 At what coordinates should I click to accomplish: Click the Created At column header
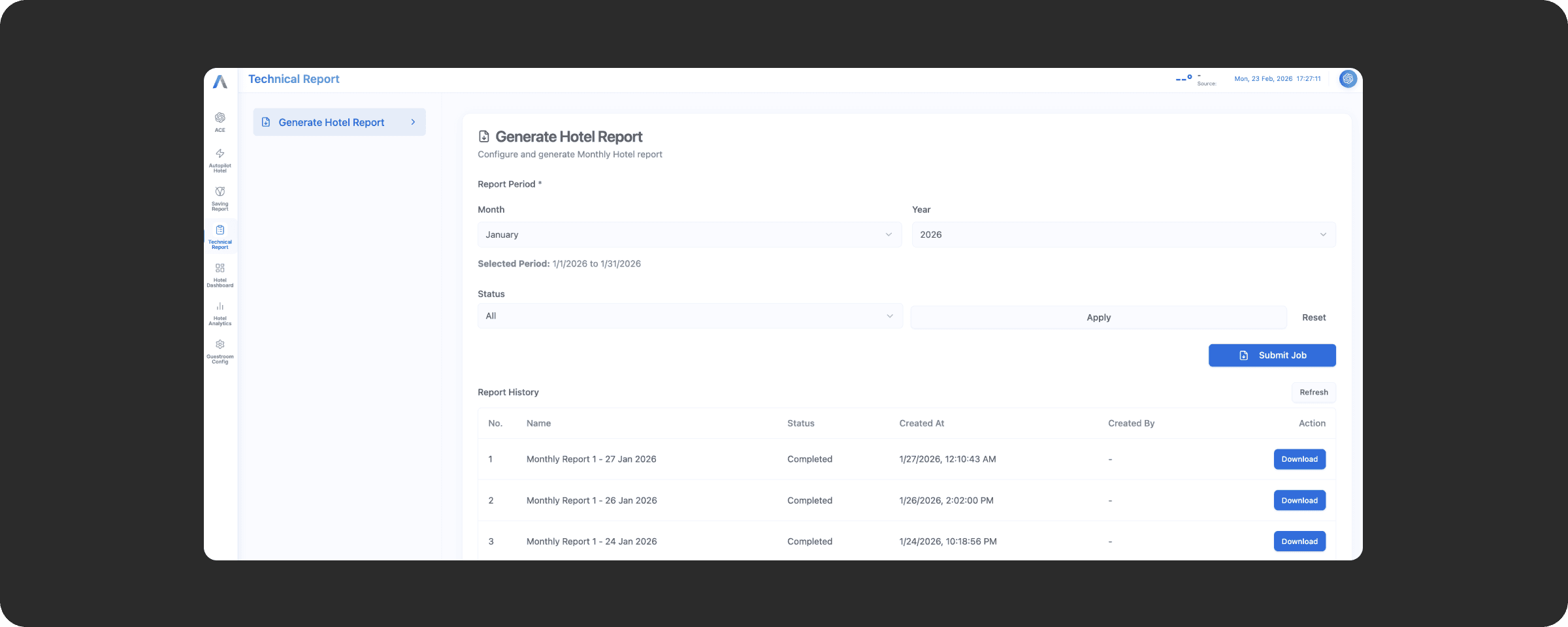(x=921, y=423)
